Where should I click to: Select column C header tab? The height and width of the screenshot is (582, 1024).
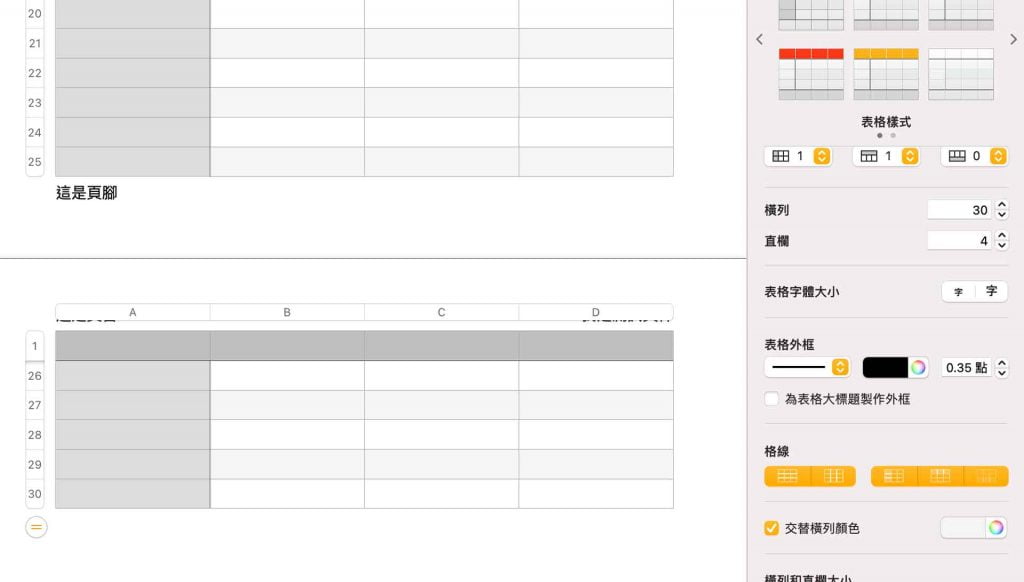pyautogui.click(x=441, y=312)
